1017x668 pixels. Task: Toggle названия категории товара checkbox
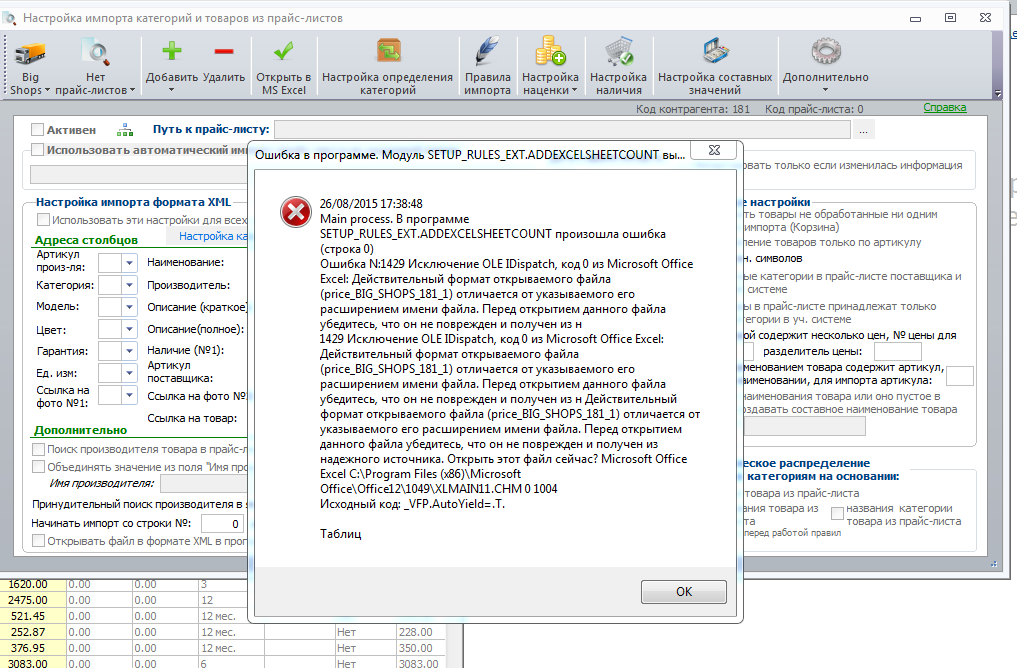(x=837, y=514)
